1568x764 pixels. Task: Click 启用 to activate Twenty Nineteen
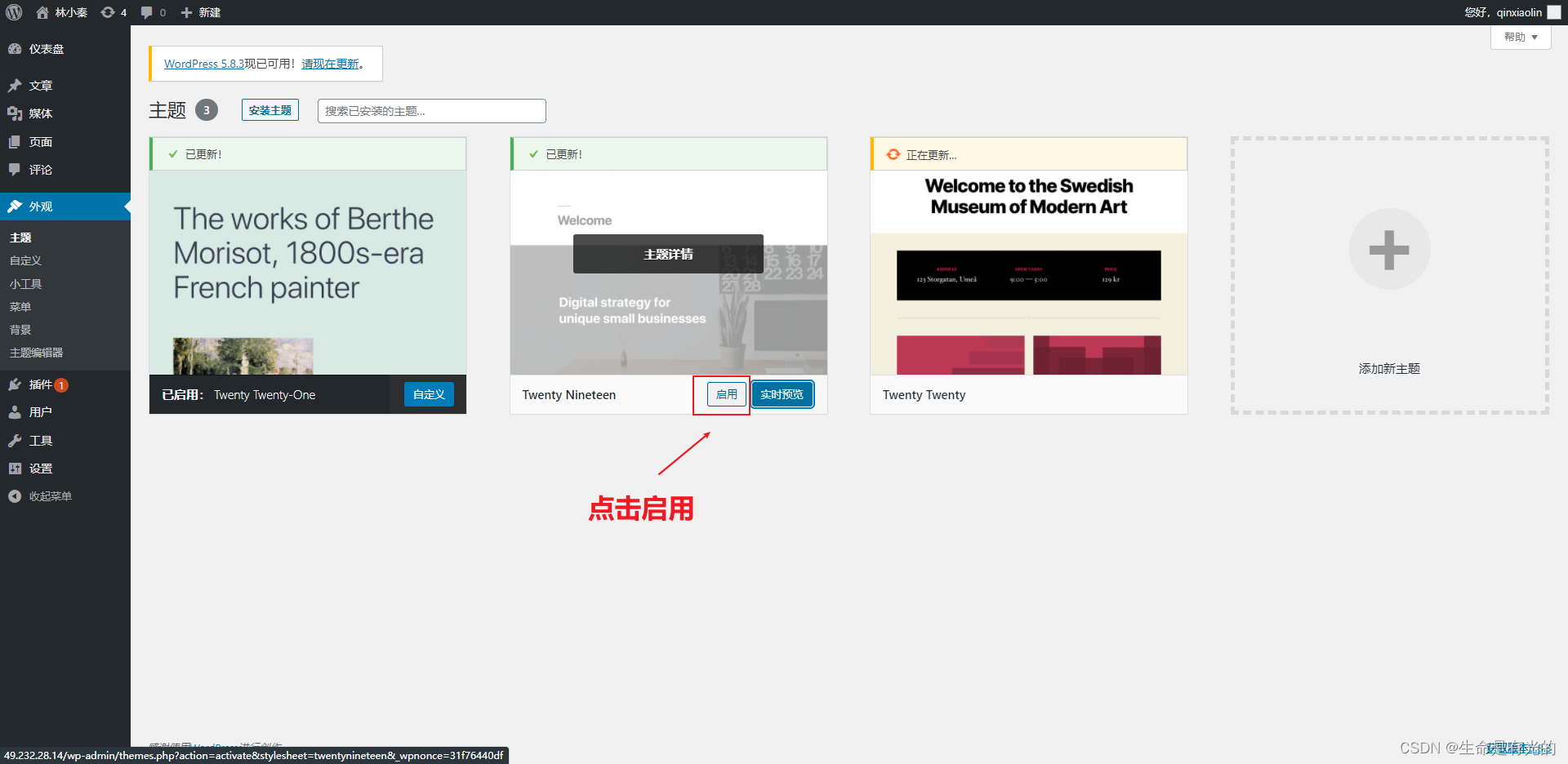click(x=727, y=394)
